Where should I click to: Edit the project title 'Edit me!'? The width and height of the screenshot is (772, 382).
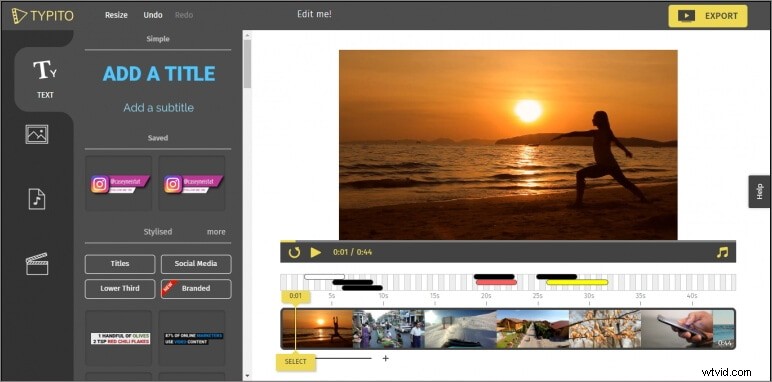[314, 14]
